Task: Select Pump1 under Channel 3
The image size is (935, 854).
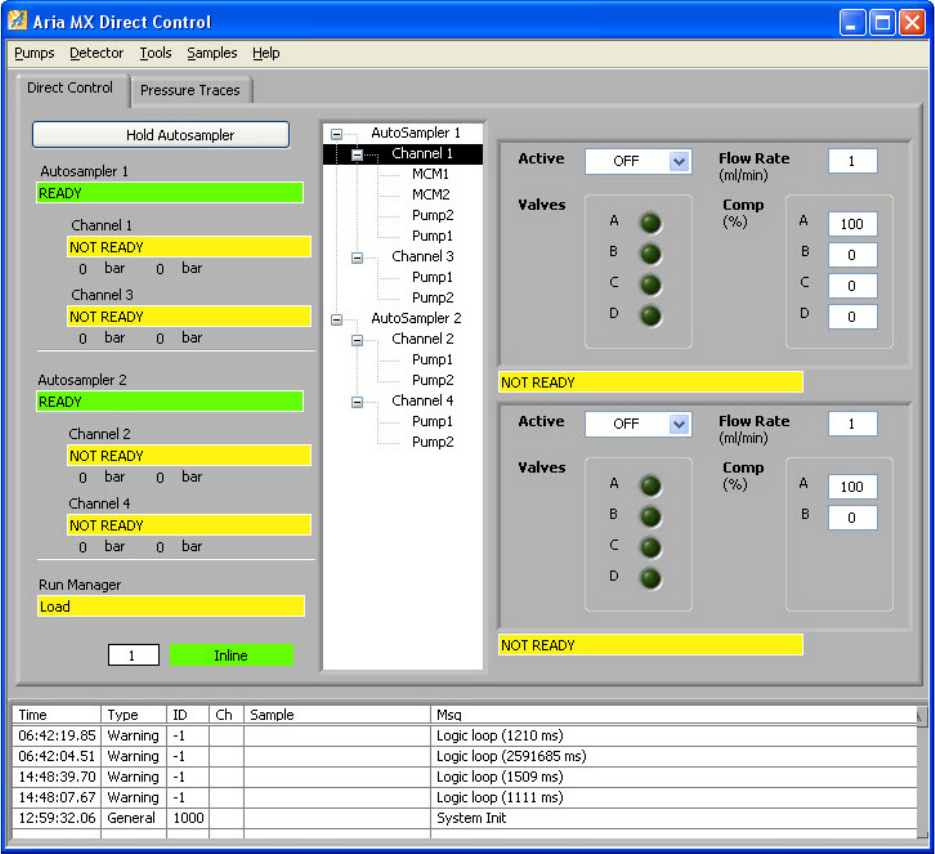Action: tap(432, 277)
